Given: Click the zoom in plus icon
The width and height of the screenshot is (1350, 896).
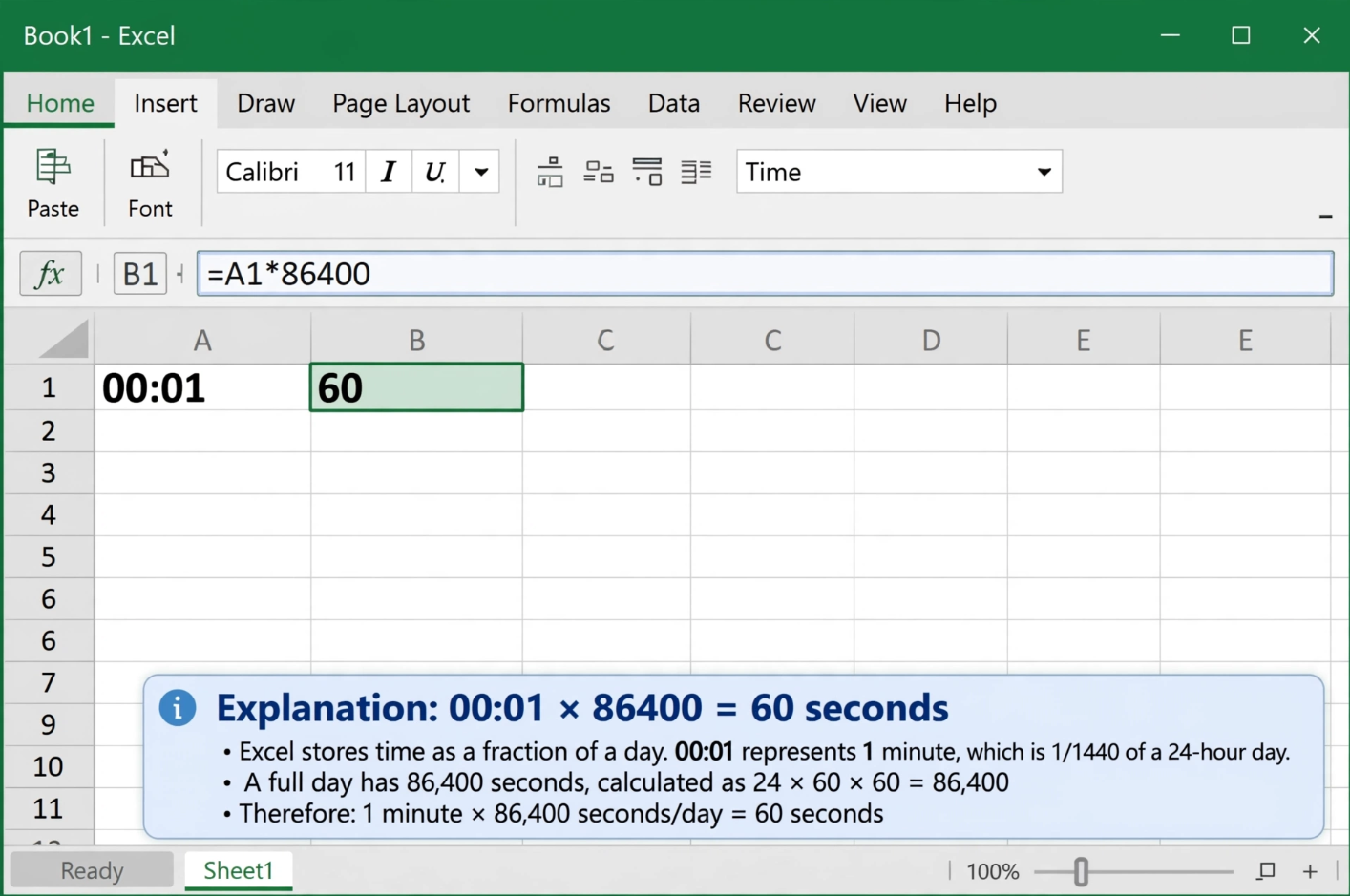Looking at the screenshot, I should pos(1310,871).
